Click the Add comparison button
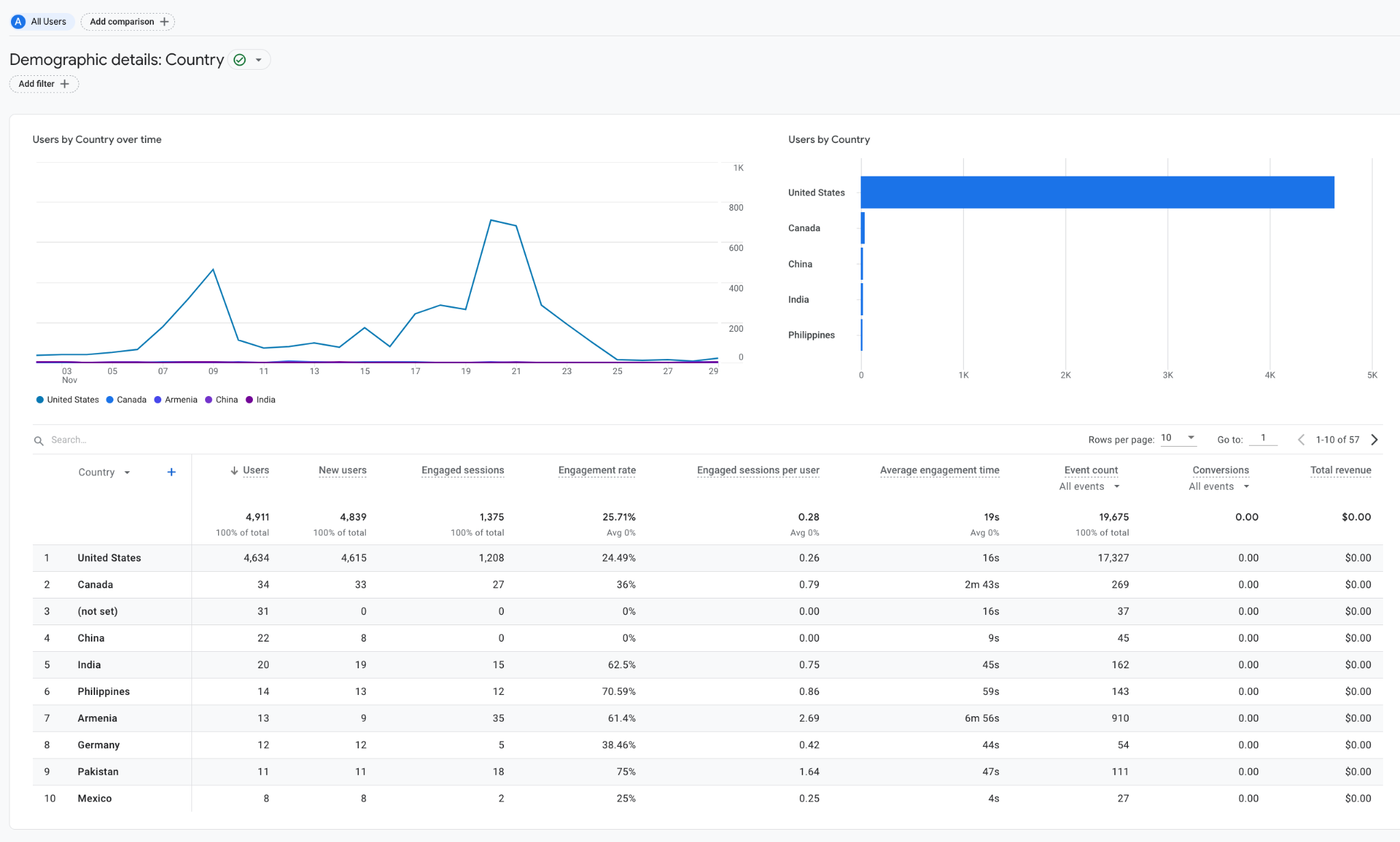Image resolution: width=1400 pixels, height=842 pixels. pos(128,22)
